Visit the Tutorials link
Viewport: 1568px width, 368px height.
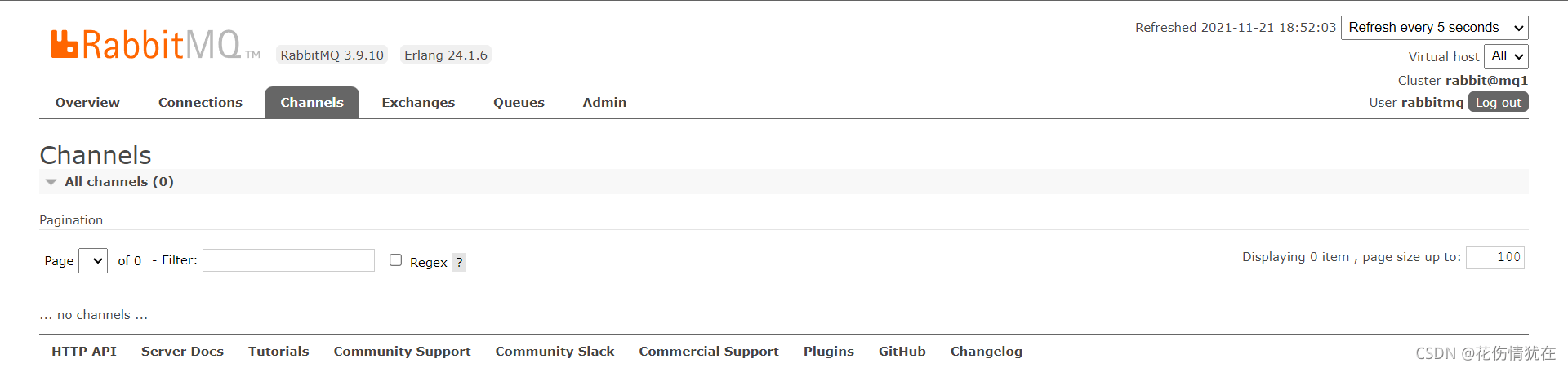pyautogui.click(x=278, y=352)
